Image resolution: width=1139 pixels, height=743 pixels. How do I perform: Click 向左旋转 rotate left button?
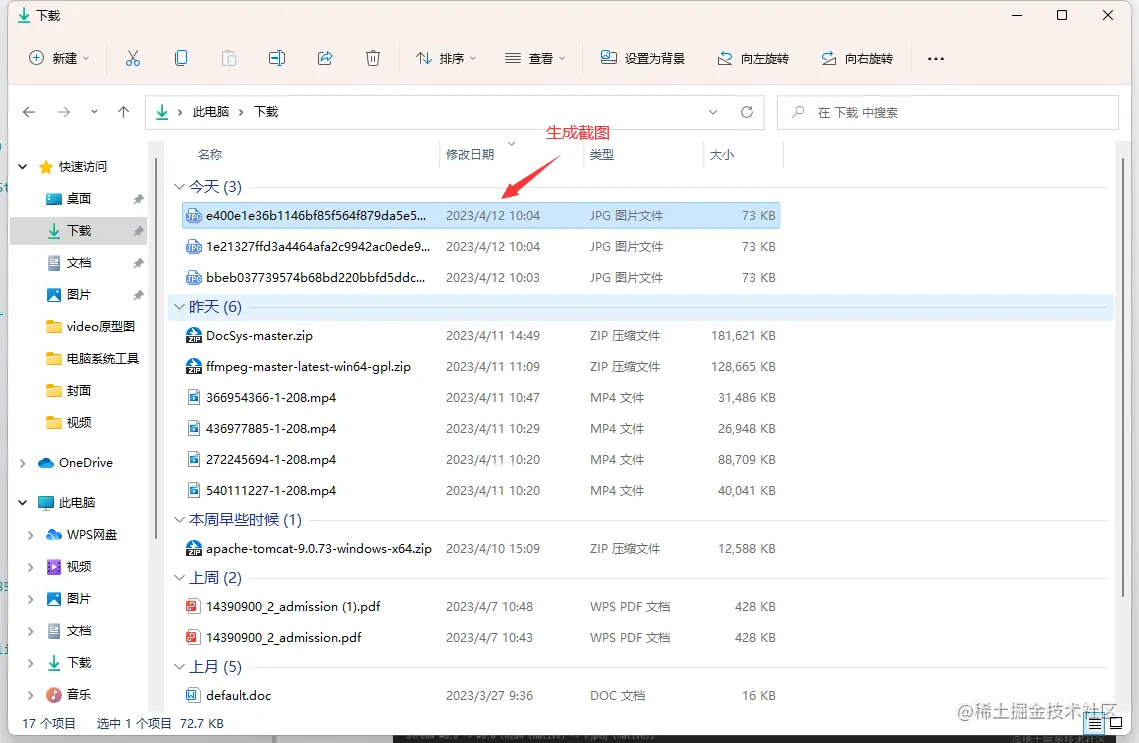[x=753, y=58]
